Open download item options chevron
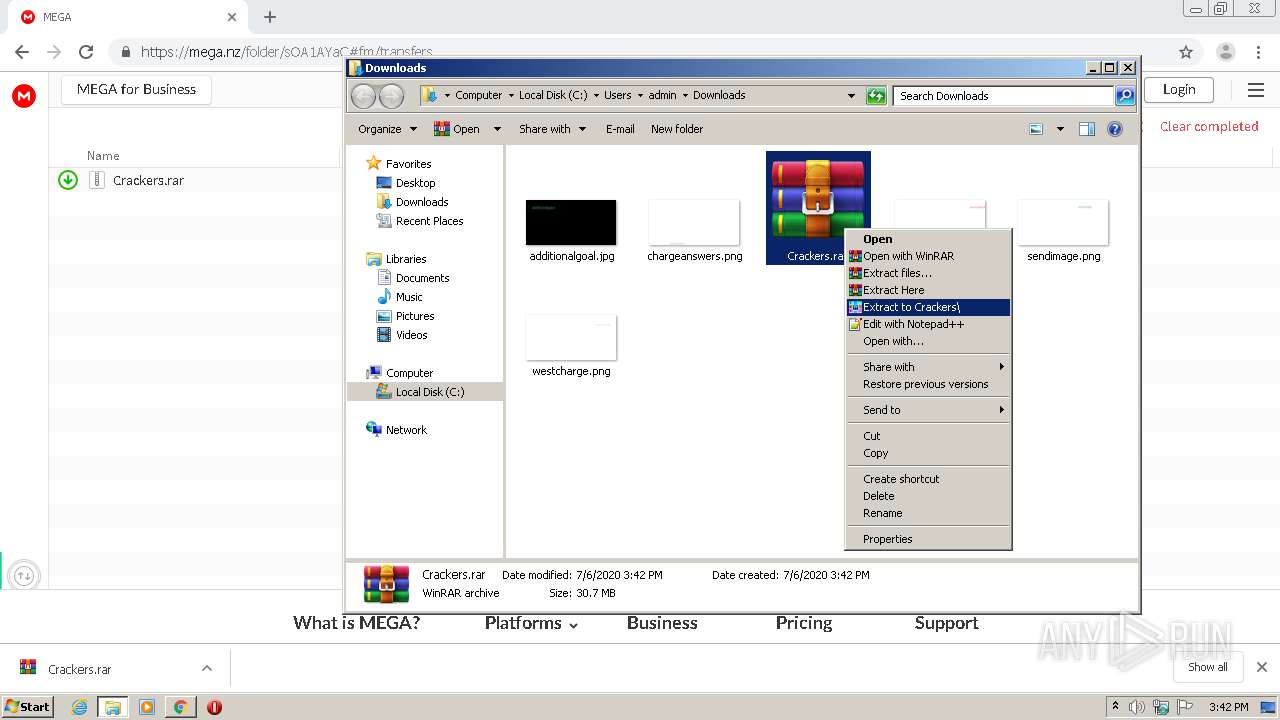Viewport: 1280px width, 720px height. [x=207, y=668]
